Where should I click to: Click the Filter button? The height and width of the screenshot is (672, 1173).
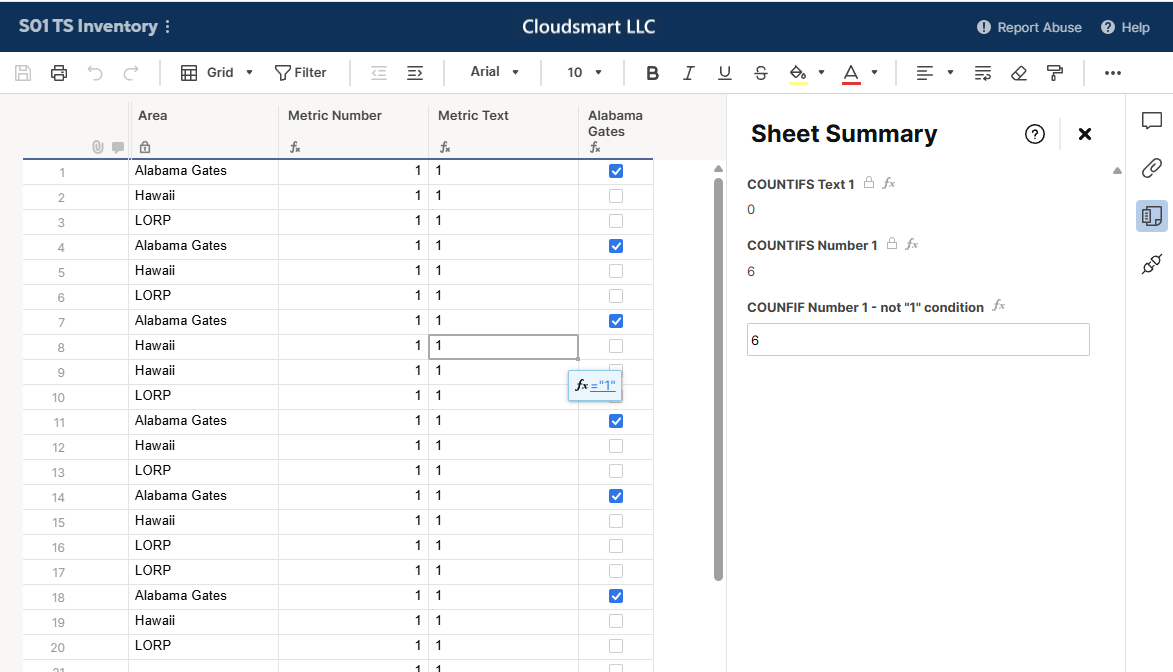(x=301, y=73)
